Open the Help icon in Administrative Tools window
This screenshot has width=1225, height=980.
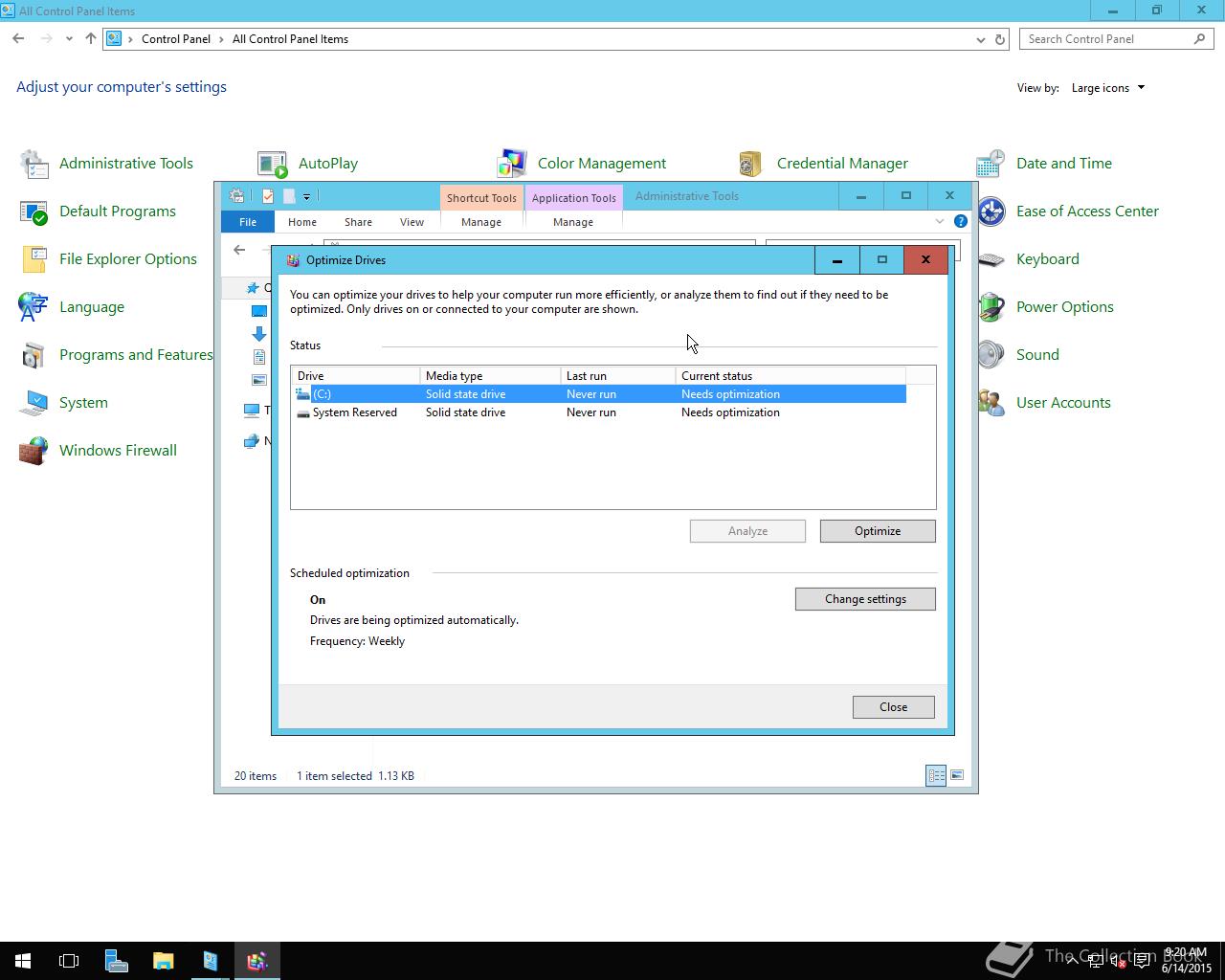coord(961,221)
